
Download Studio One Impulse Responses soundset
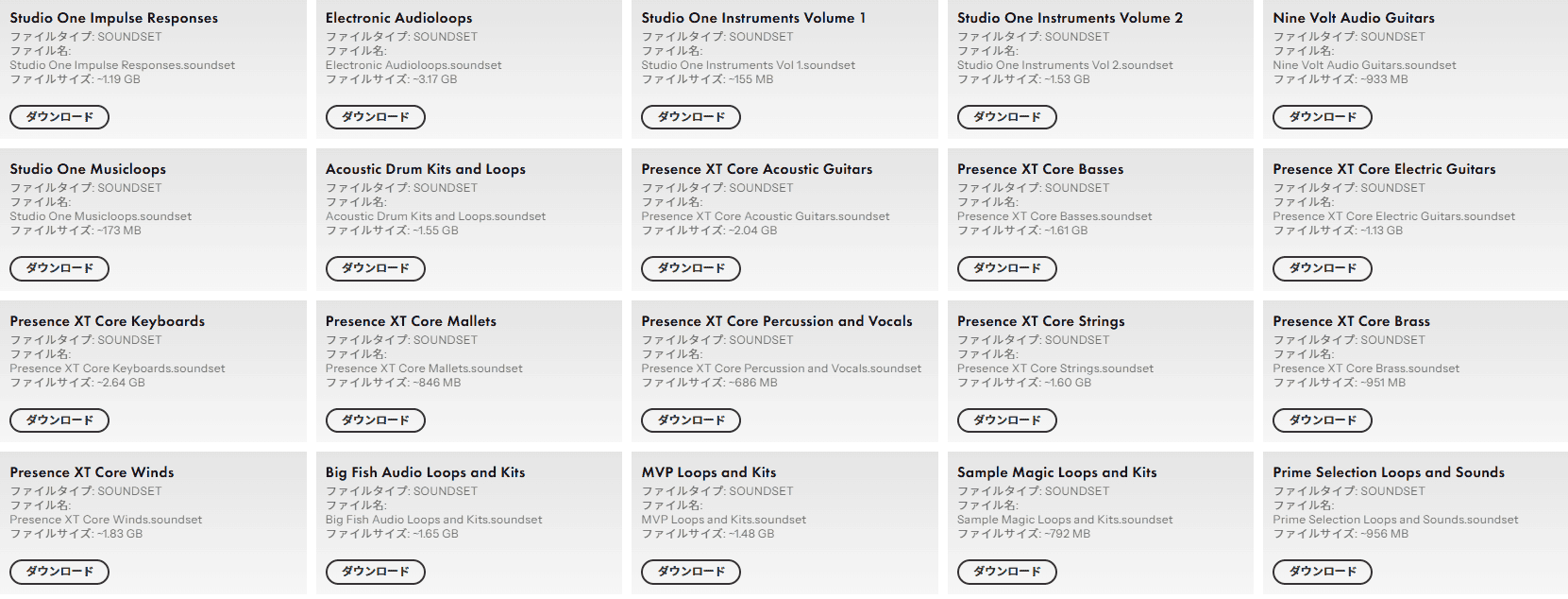pos(59,117)
